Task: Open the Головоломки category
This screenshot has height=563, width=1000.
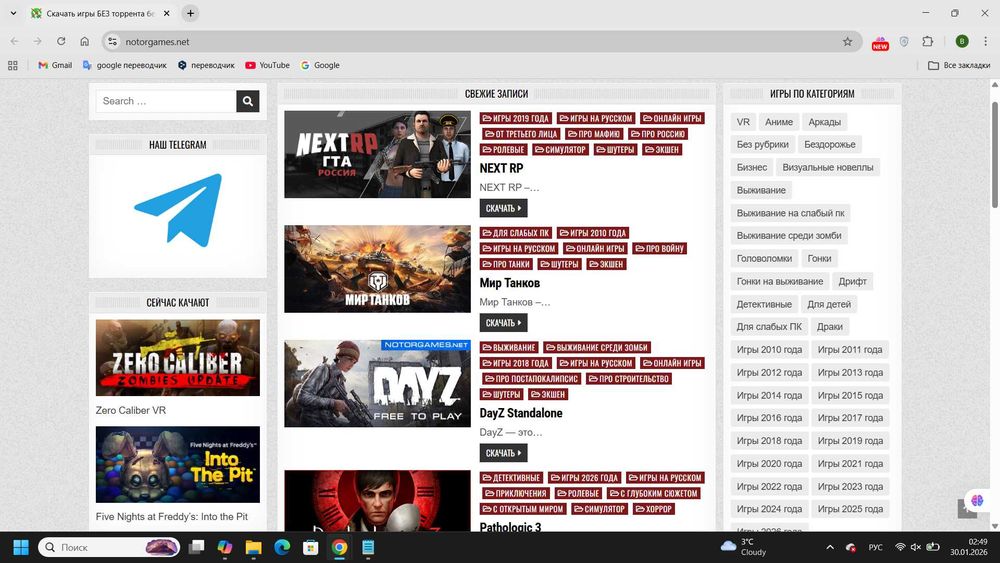Action: [x=764, y=258]
